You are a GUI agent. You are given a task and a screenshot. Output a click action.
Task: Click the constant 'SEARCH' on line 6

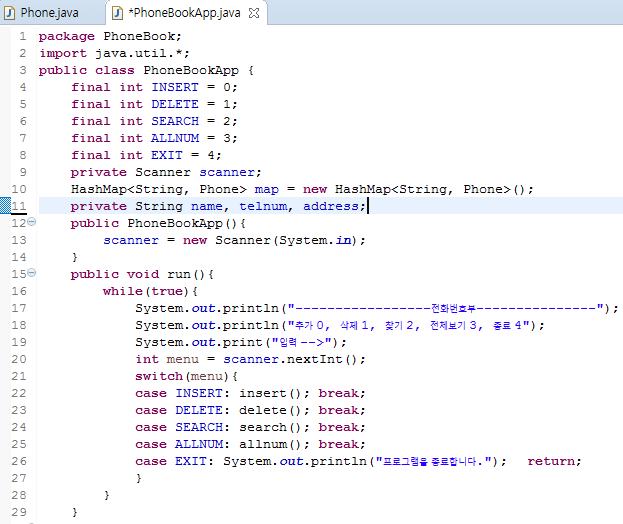[175, 121]
